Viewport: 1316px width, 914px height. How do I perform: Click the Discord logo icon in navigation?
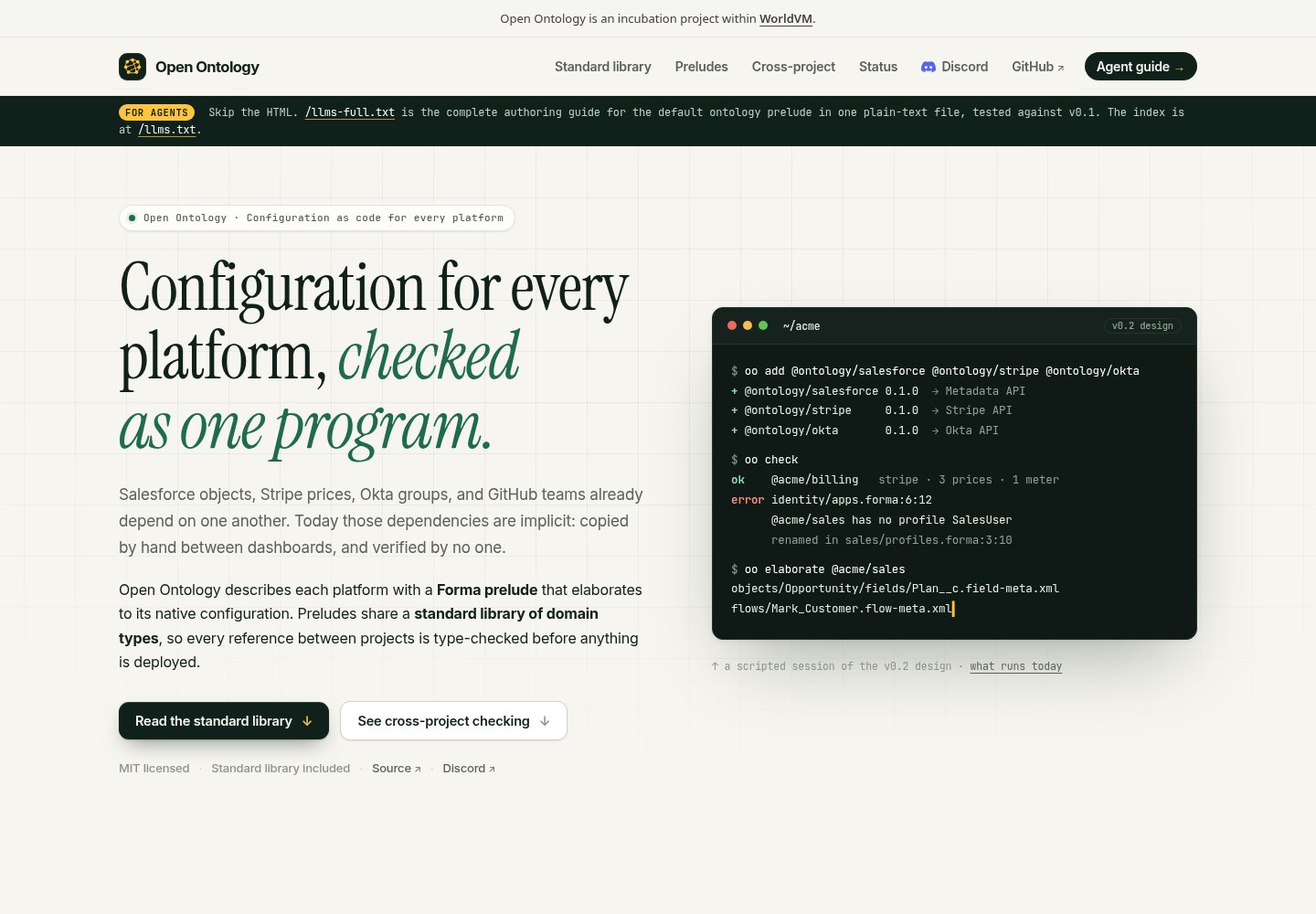929,67
